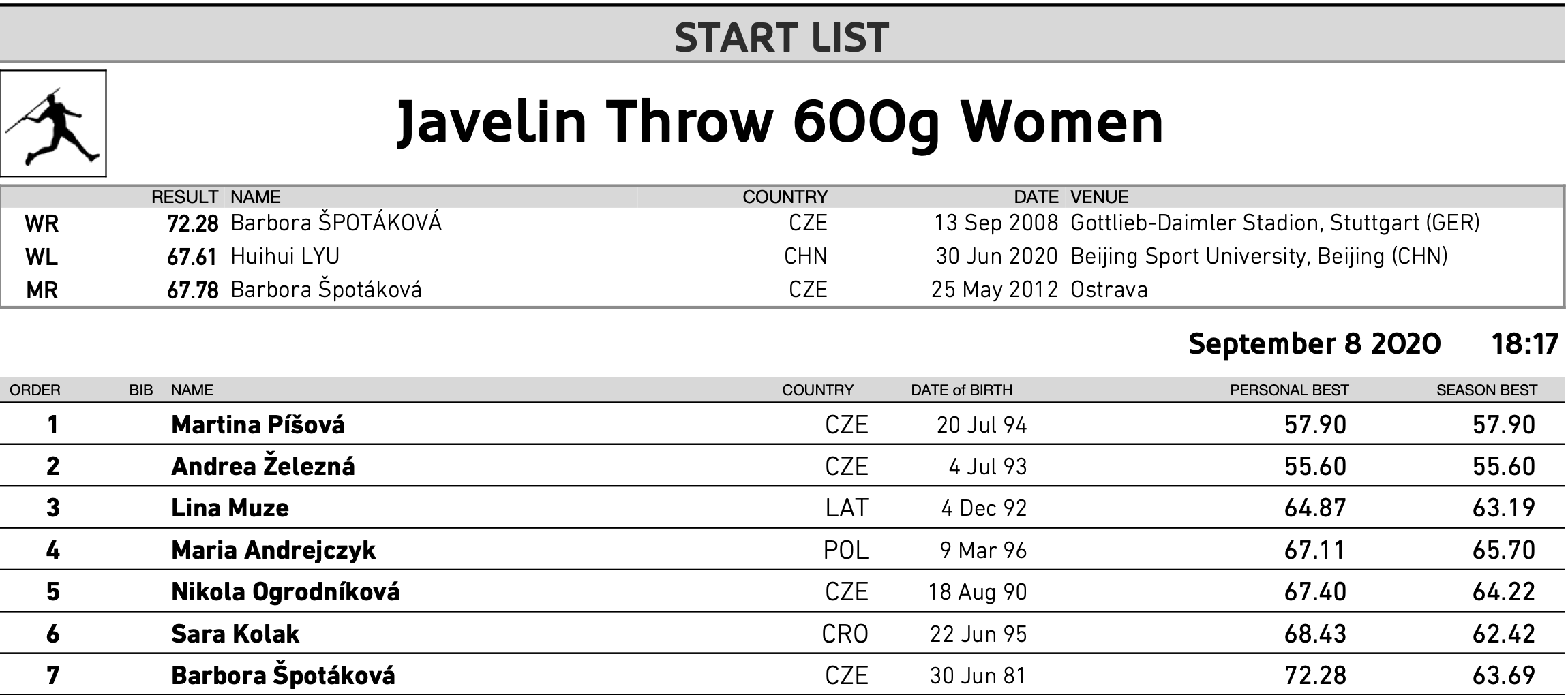Screen dimensions: 1568x695
Task: Click the SEASON BEST column header
Action: pos(1487,390)
